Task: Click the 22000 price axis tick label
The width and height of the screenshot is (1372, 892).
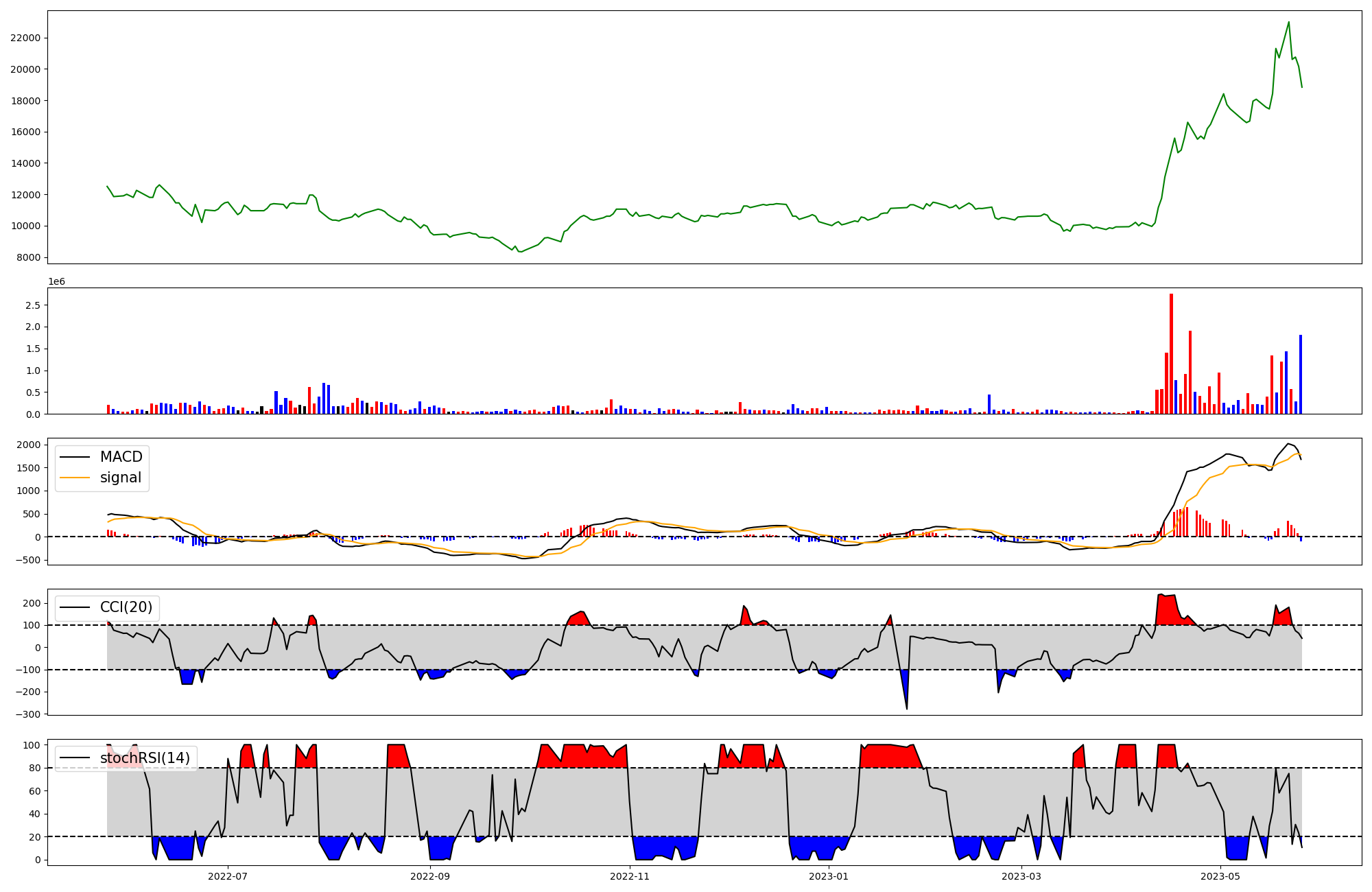Action: [x=25, y=38]
